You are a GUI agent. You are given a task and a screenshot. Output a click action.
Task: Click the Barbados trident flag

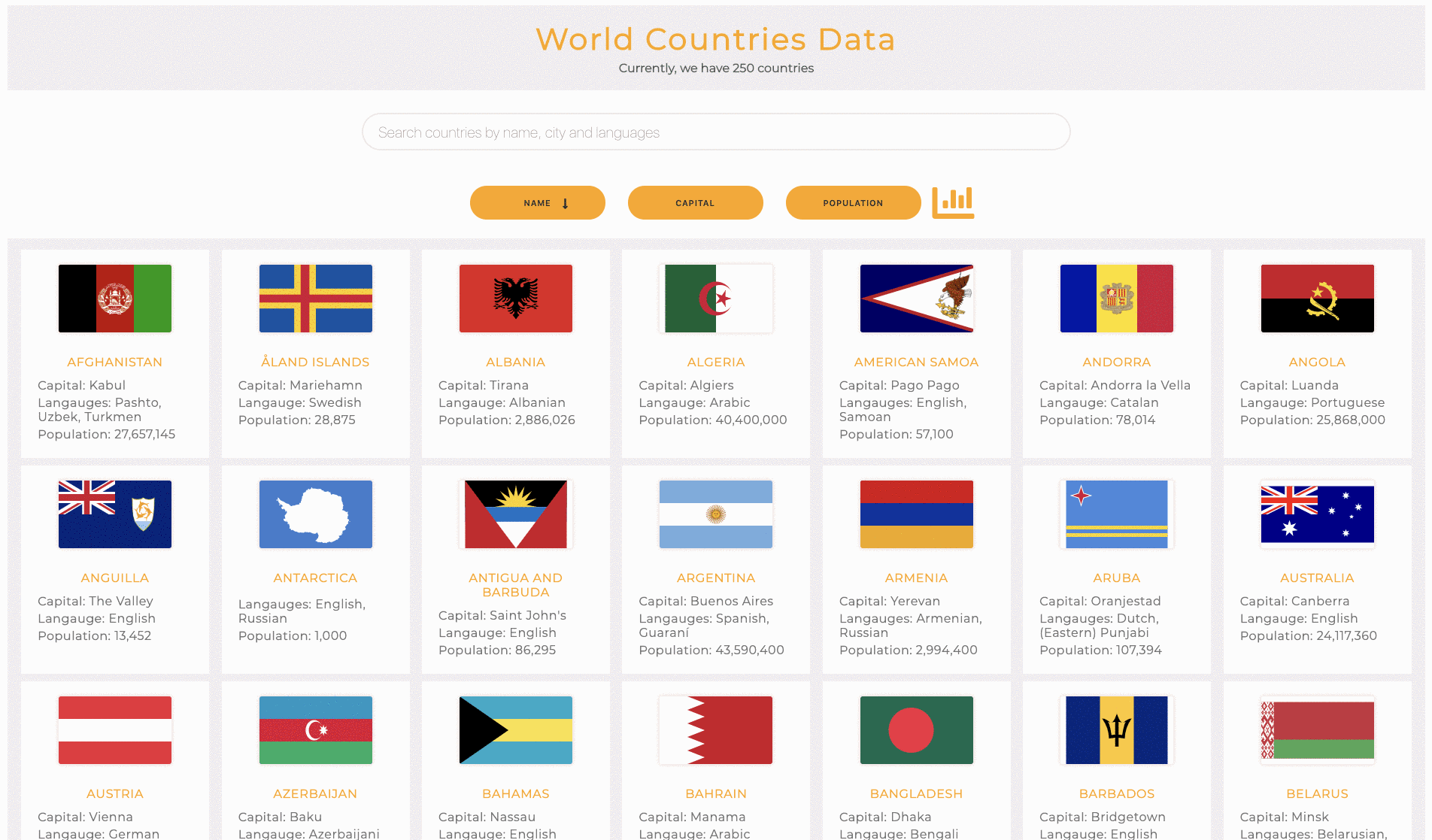pos(1116,729)
